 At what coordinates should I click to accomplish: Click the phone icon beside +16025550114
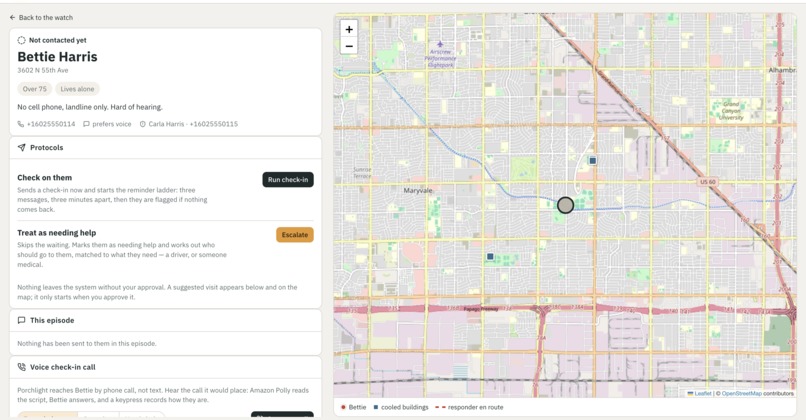tap(21, 124)
